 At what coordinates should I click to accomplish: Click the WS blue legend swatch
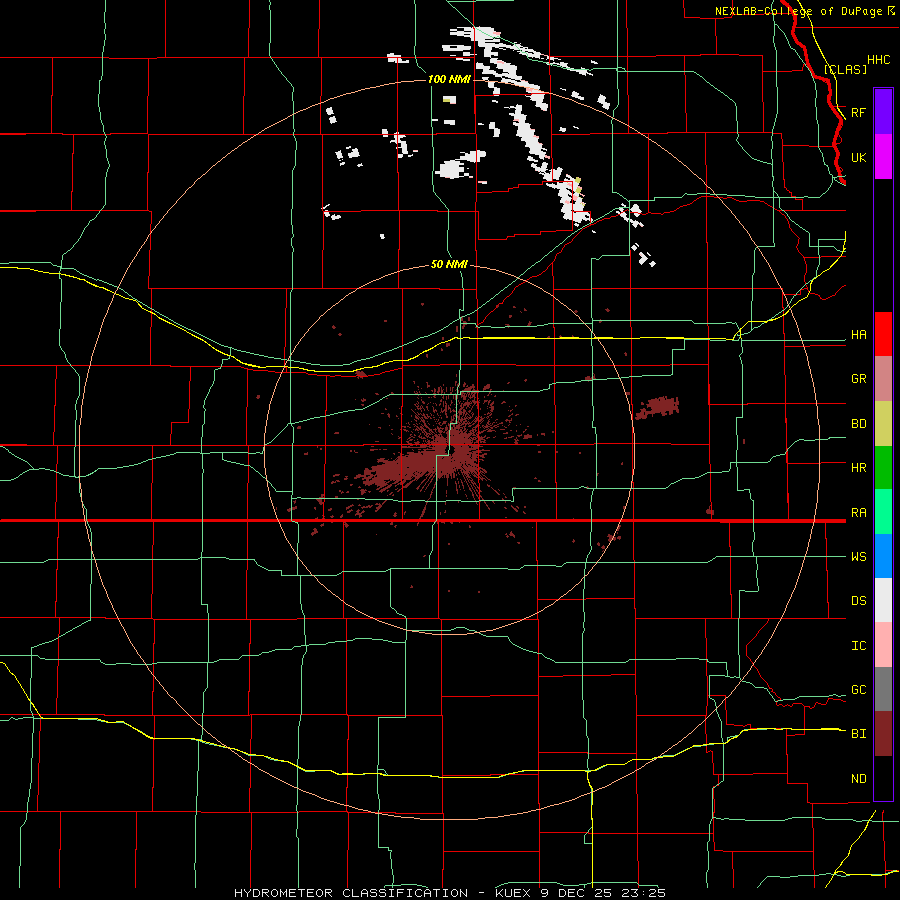[x=883, y=556]
